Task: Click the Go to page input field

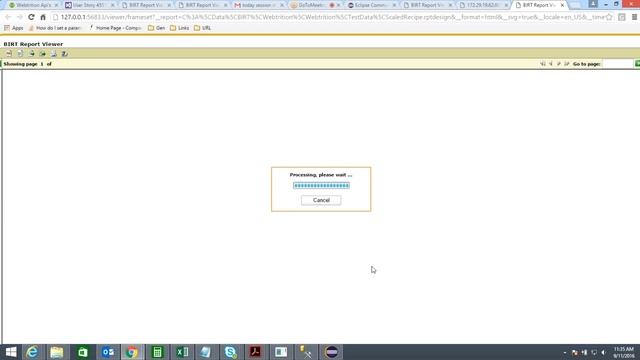Action: 618,64
